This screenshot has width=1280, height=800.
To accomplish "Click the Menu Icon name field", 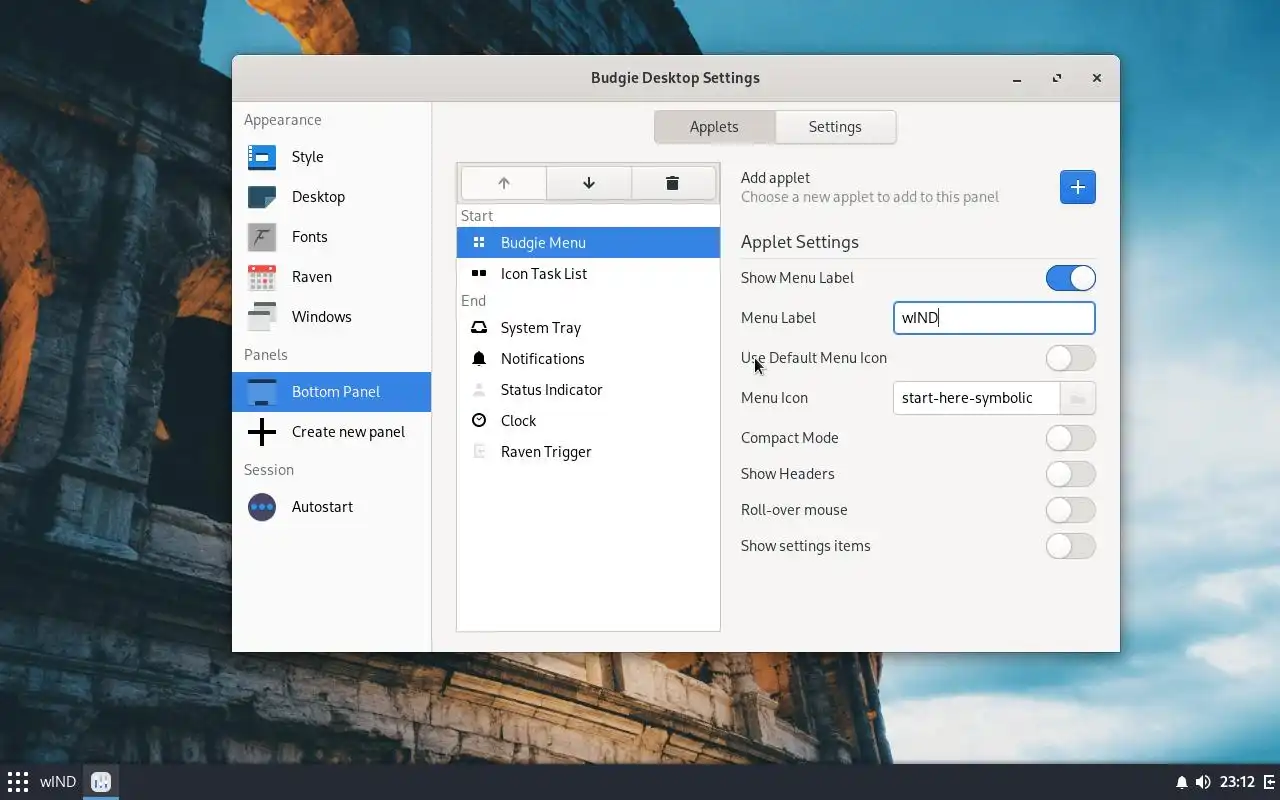I will [977, 398].
